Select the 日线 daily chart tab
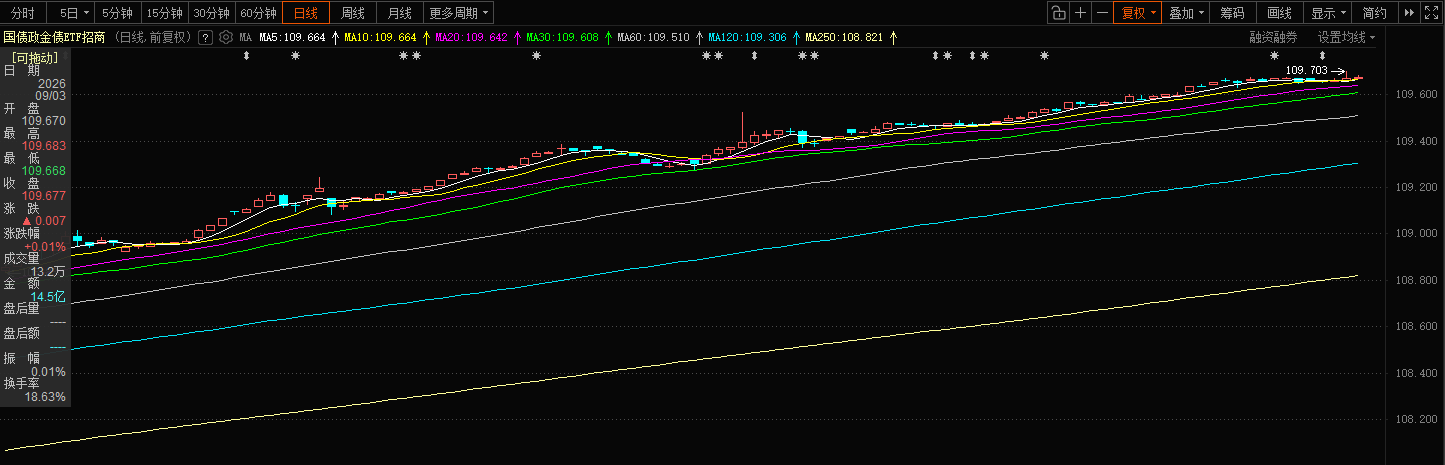This screenshot has width=1445, height=465. click(x=306, y=13)
